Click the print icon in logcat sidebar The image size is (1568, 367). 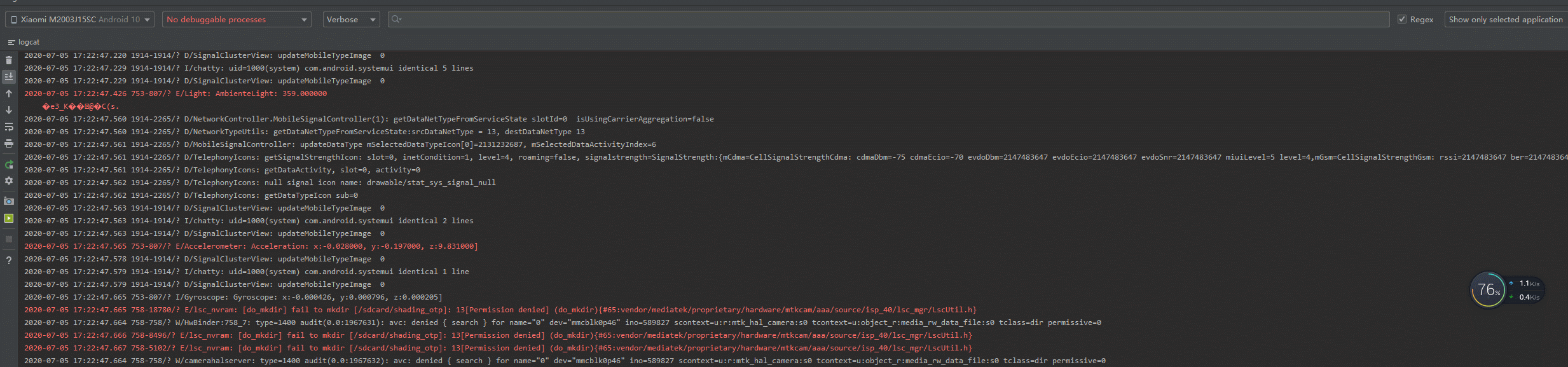9,144
